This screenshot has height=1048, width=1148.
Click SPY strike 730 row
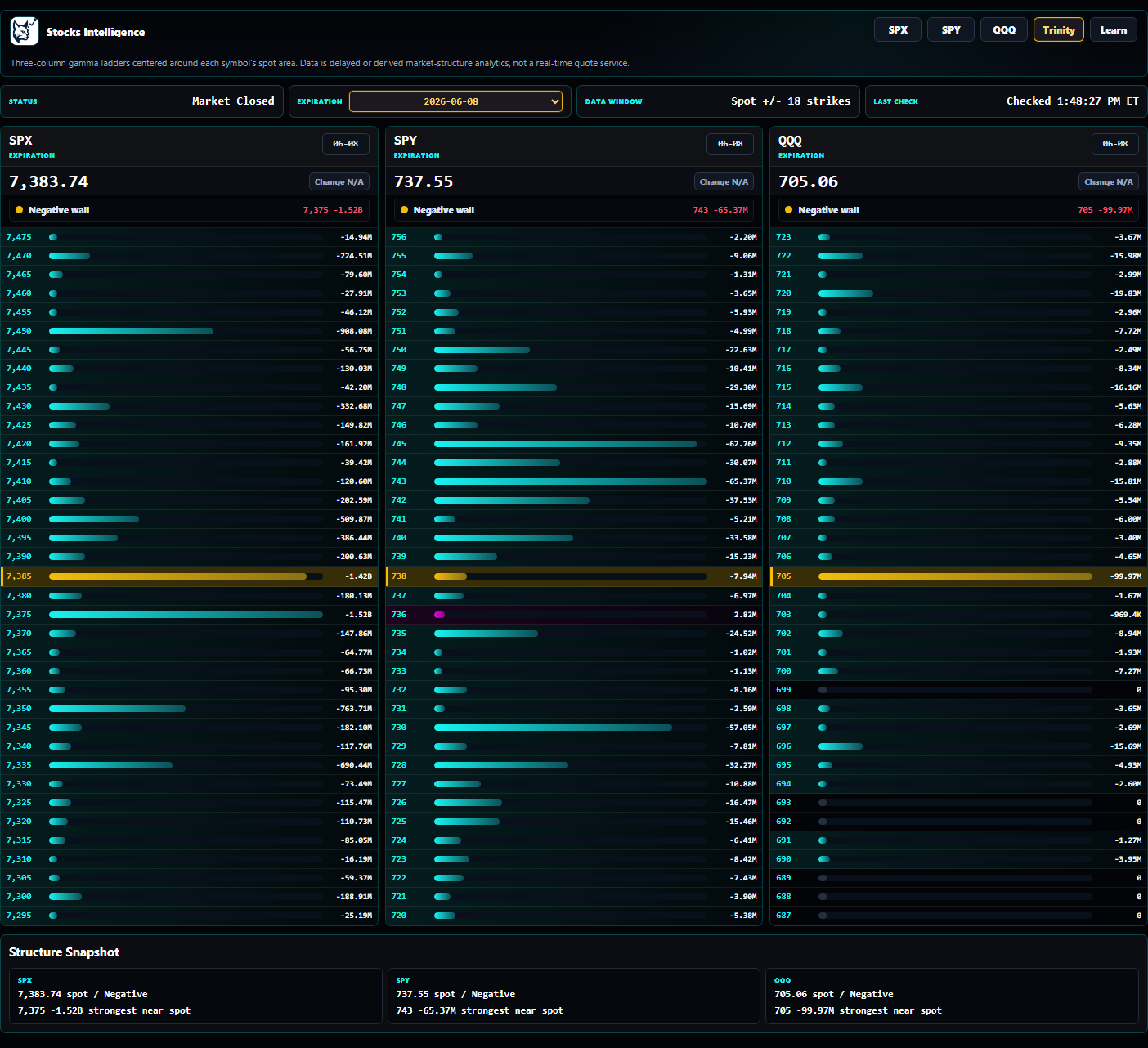pyautogui.click(x=573, y=728)
